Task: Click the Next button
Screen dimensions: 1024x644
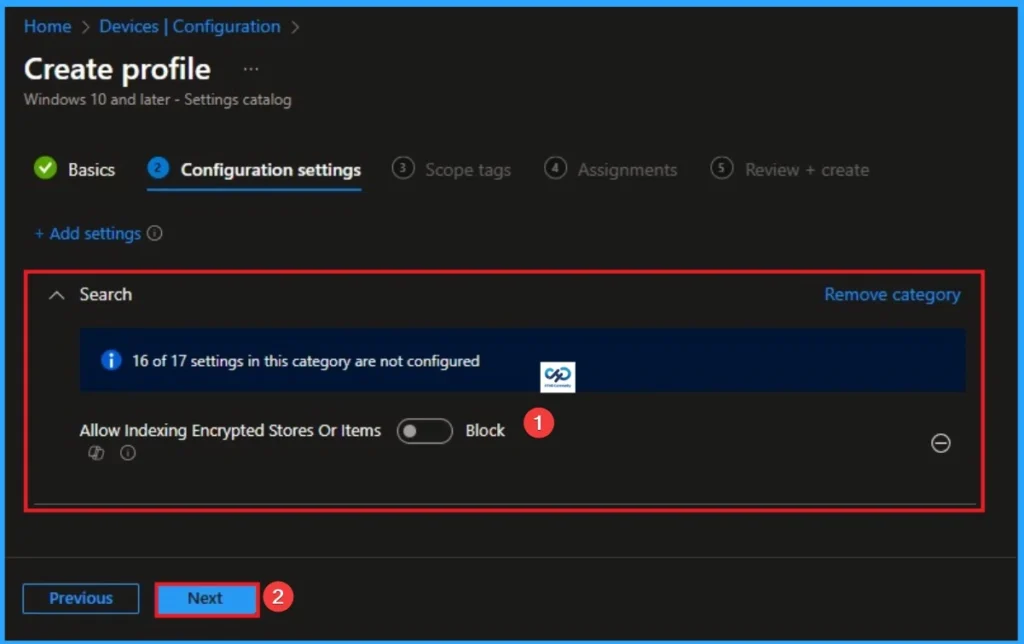Action: 205,598
